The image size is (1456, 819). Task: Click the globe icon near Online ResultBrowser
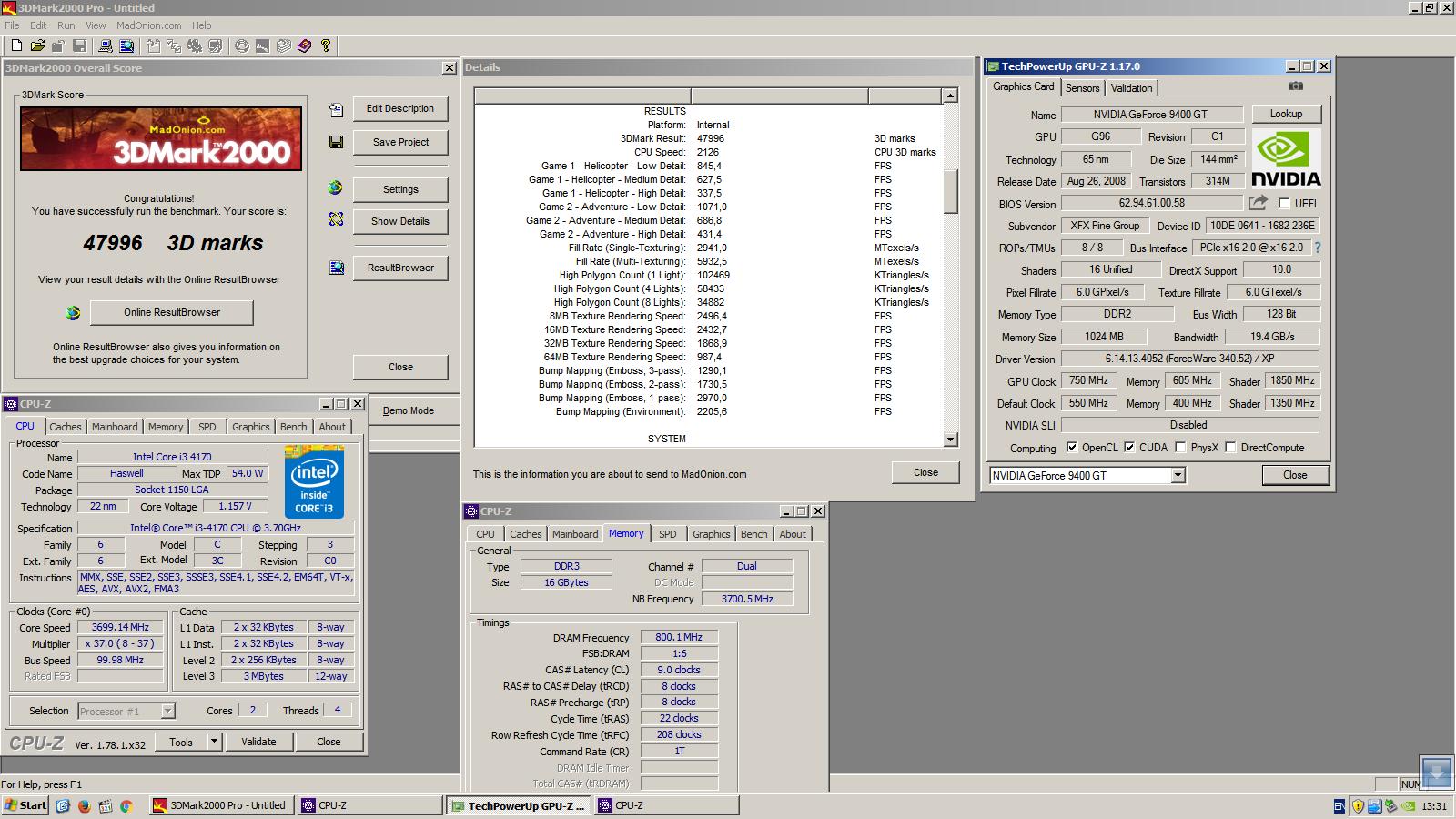click(x=74, y=313)
